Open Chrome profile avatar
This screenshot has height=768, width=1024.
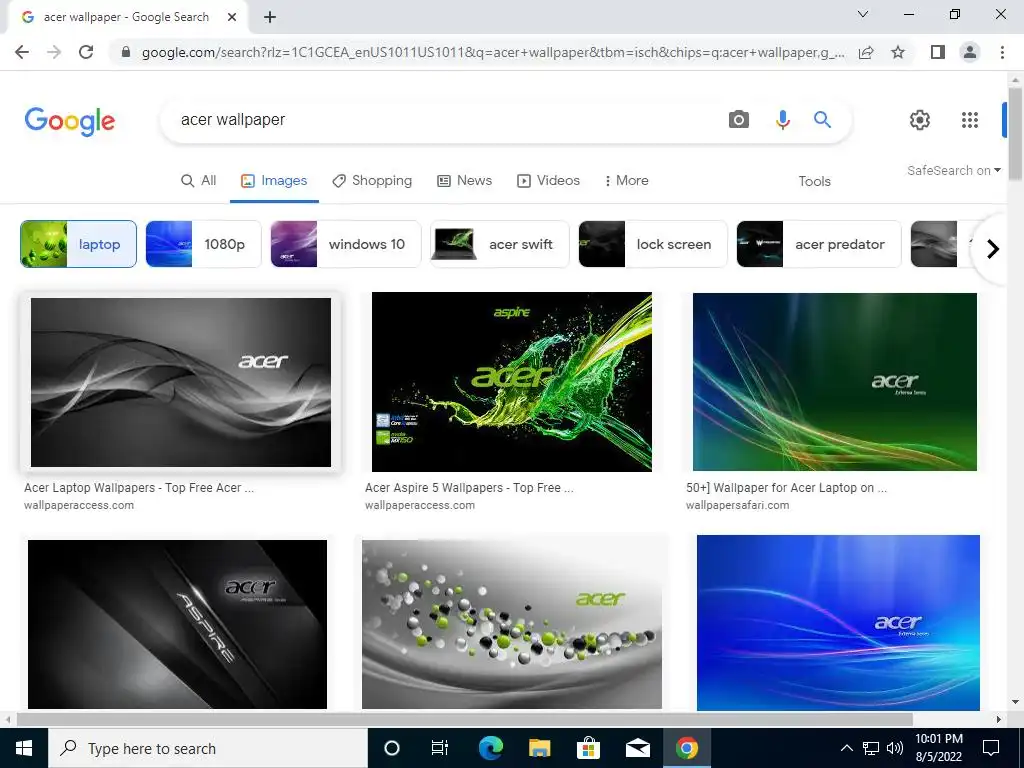click(970, 52)
